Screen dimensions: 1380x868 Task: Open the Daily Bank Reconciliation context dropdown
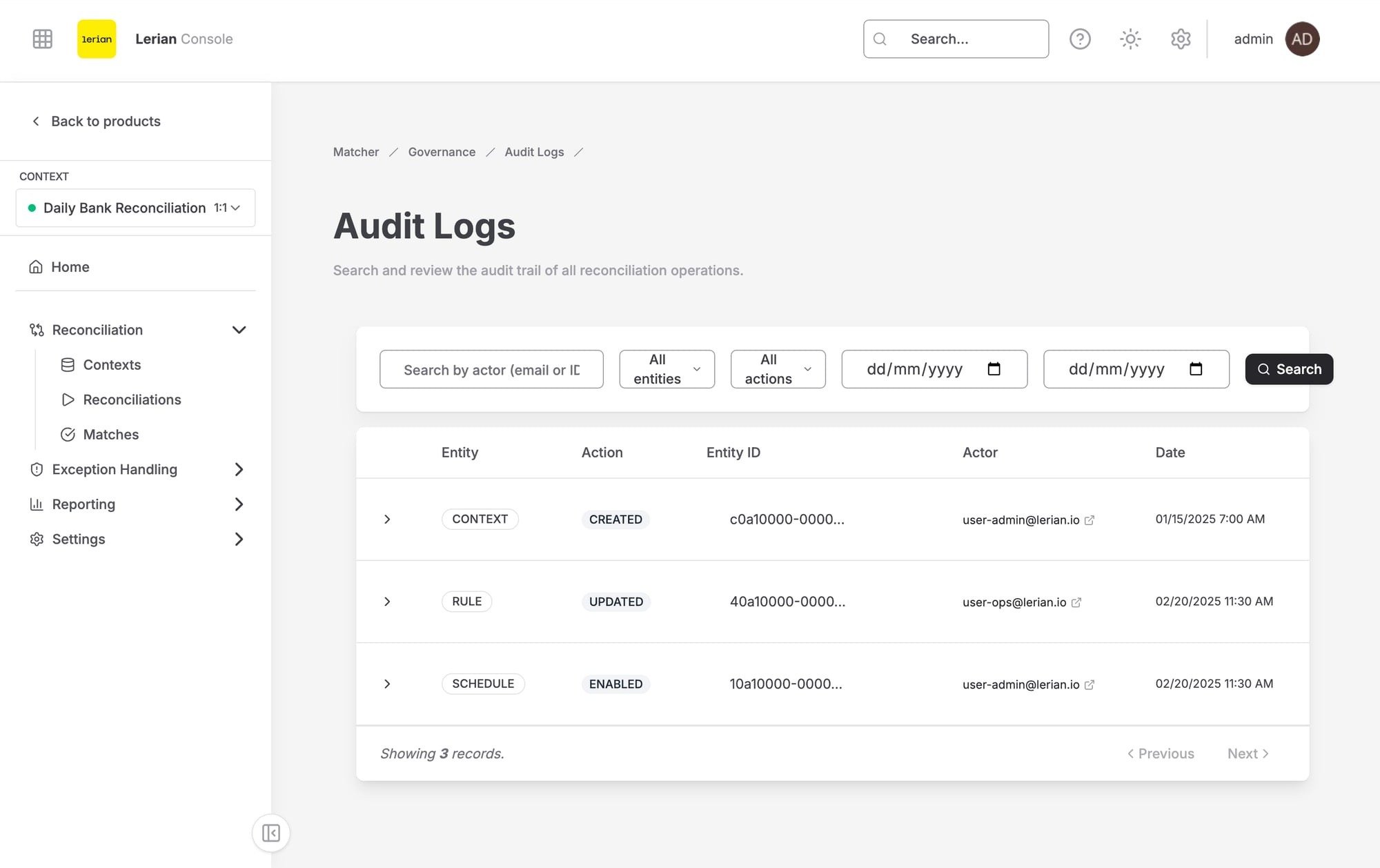(135, 208)
